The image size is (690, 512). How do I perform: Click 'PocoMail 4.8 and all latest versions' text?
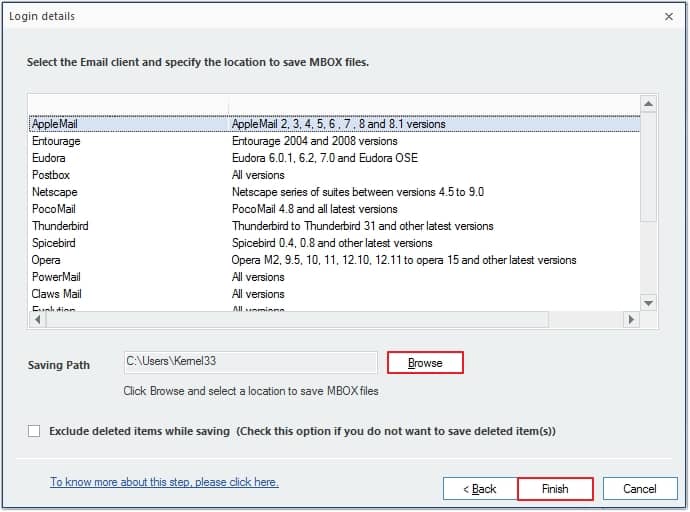pos(315,209)
